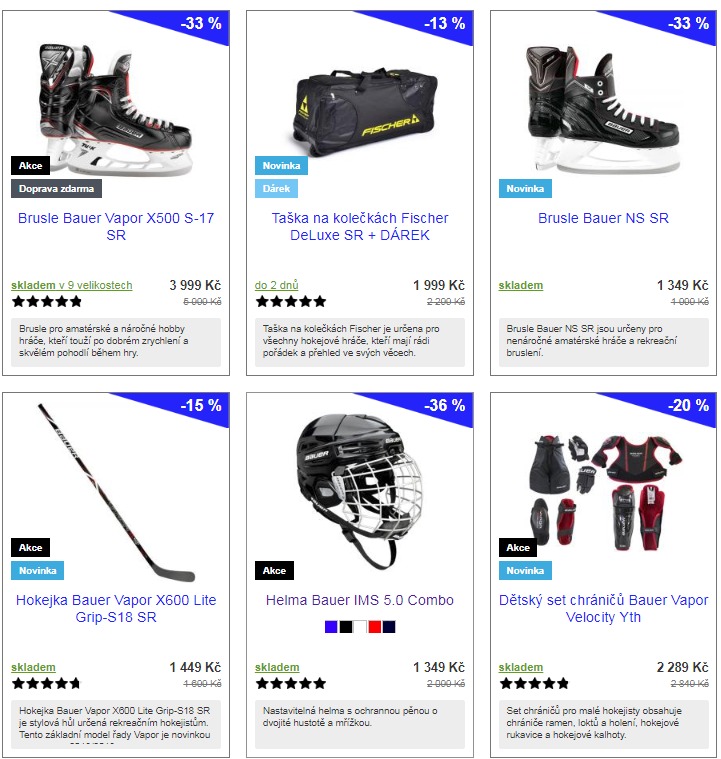Open the Helma Bauer IMS 5.0 Combo link
This screenshot has height=759, width=721.
(360, 600)
